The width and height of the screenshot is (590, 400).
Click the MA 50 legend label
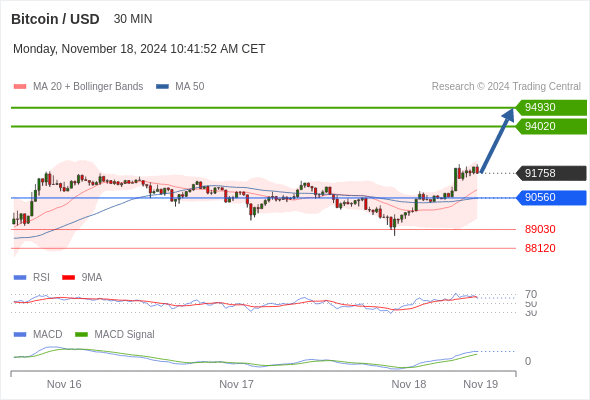coord(190,87)
